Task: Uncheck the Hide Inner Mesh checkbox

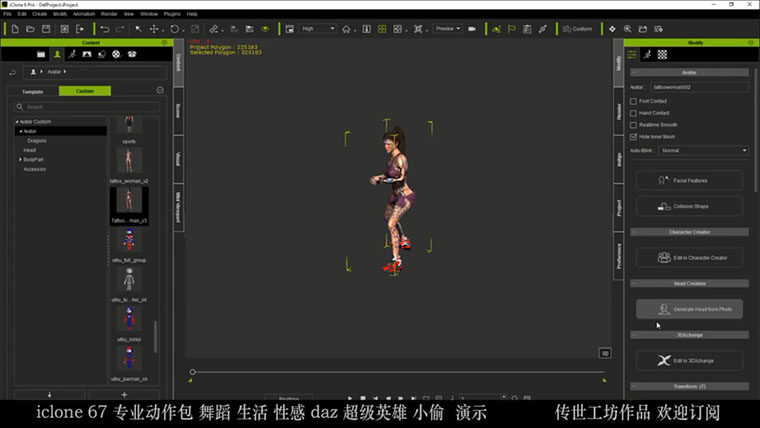Action: click(633, 137)
